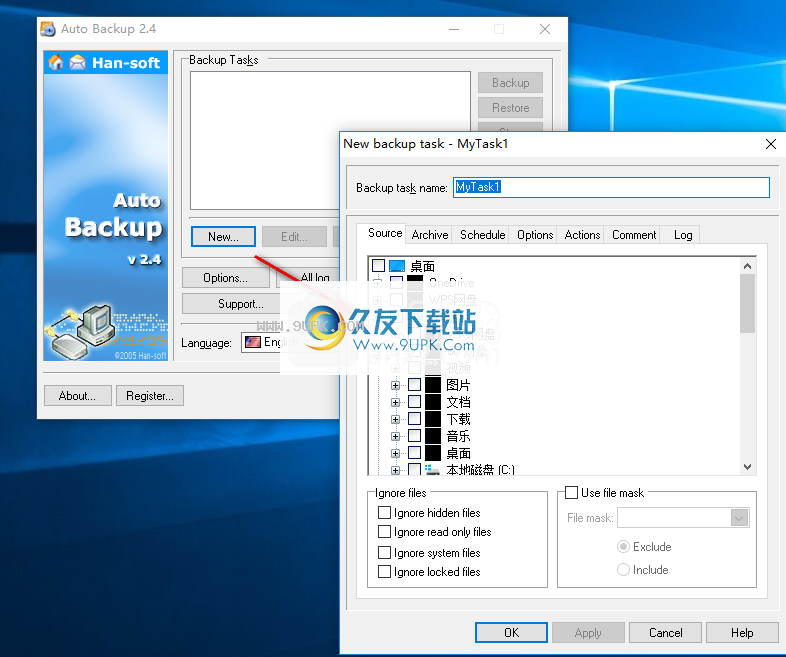Click the Restore button in Auto Backup
Viewport: 786px width, 657px height.
[x=510, y=108]
